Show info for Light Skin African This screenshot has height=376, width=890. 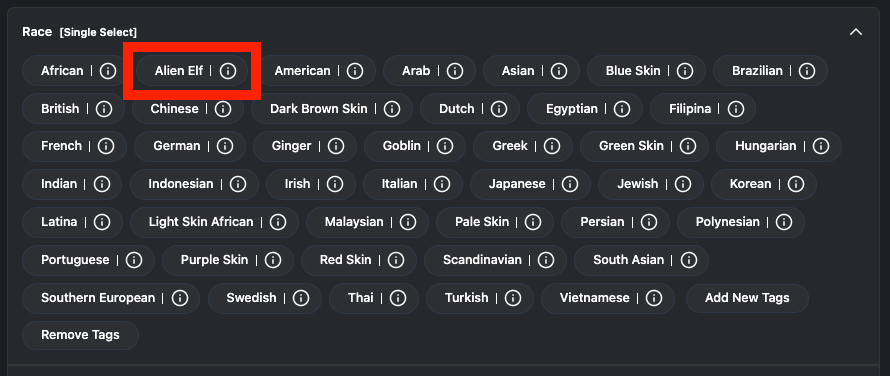pos(278,222)
